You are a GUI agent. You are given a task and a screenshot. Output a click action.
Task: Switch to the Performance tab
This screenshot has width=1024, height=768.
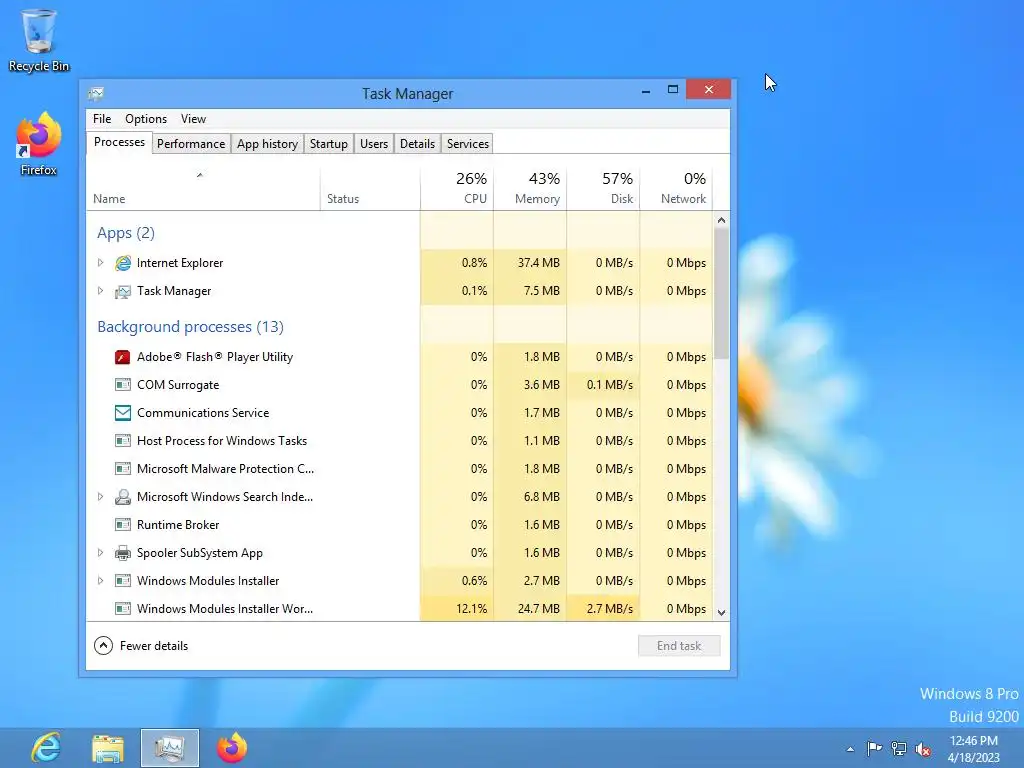191,144
